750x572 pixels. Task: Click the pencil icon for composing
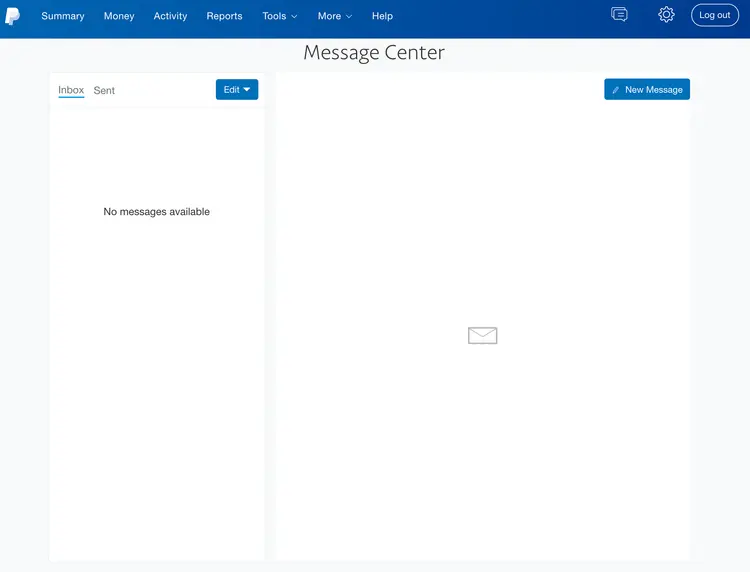(x=616, y=90)
